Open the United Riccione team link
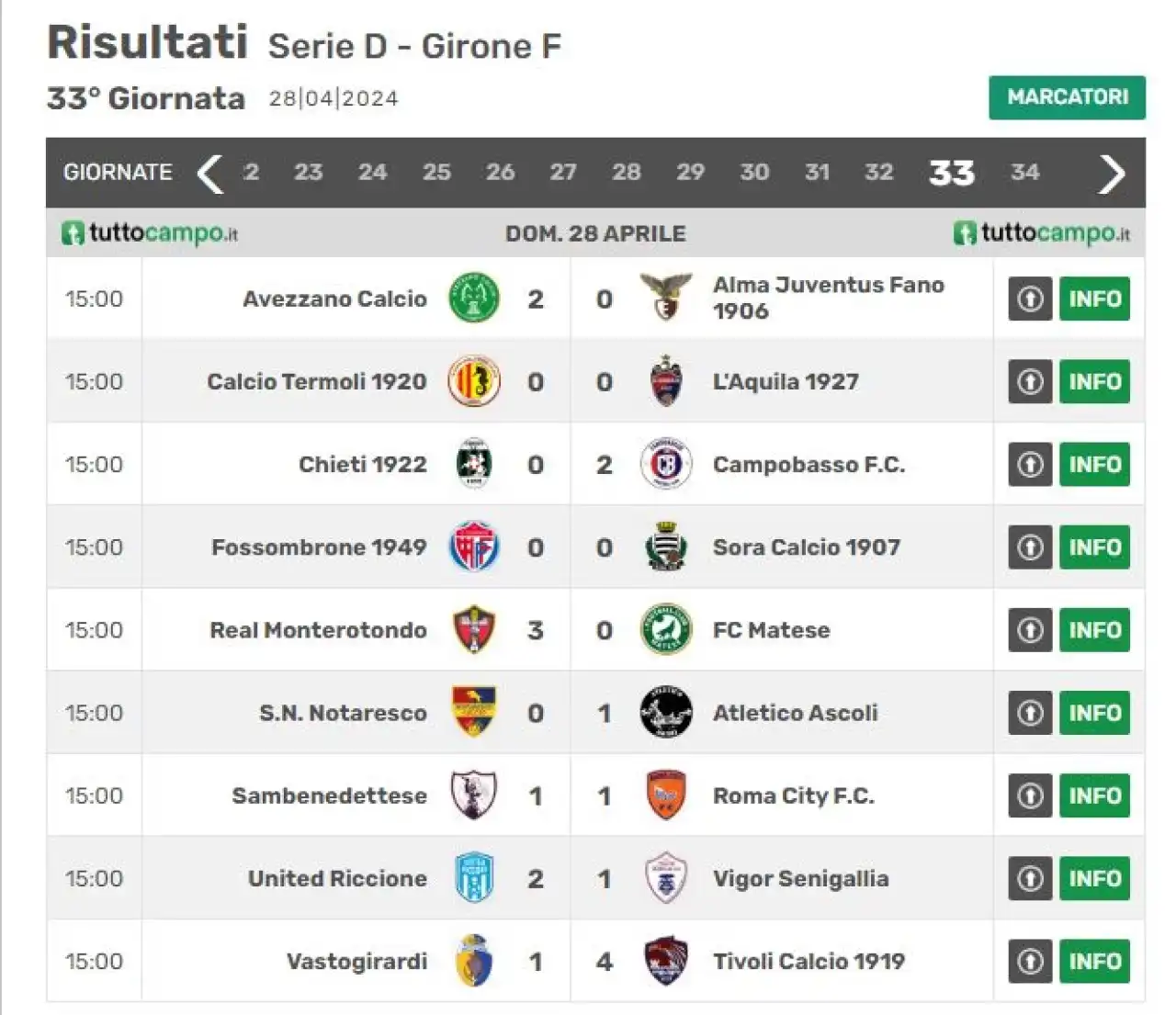 click(x=337, y=878)
